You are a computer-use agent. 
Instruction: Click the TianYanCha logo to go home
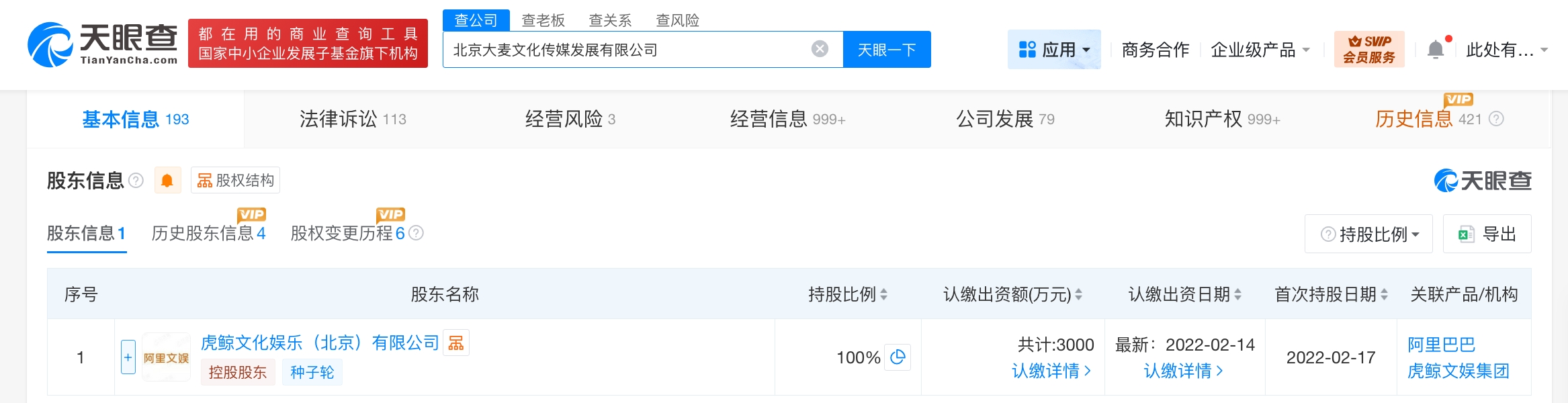102,45
